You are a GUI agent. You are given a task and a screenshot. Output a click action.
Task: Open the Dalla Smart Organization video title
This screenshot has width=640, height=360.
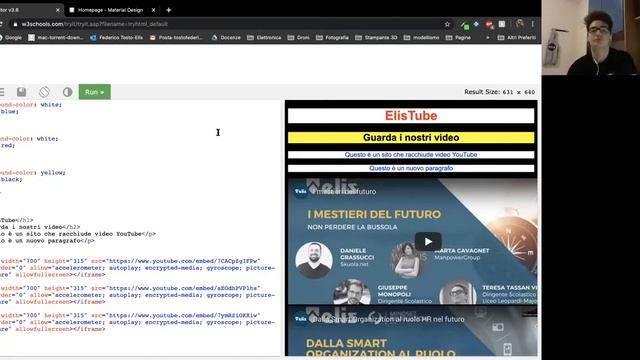[x=388, y=319]
